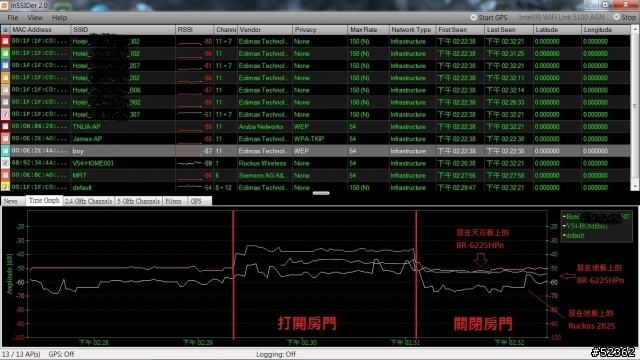Open the View menu
The width and height of the screenshot is (640, 360).
[x=35, y=18]
